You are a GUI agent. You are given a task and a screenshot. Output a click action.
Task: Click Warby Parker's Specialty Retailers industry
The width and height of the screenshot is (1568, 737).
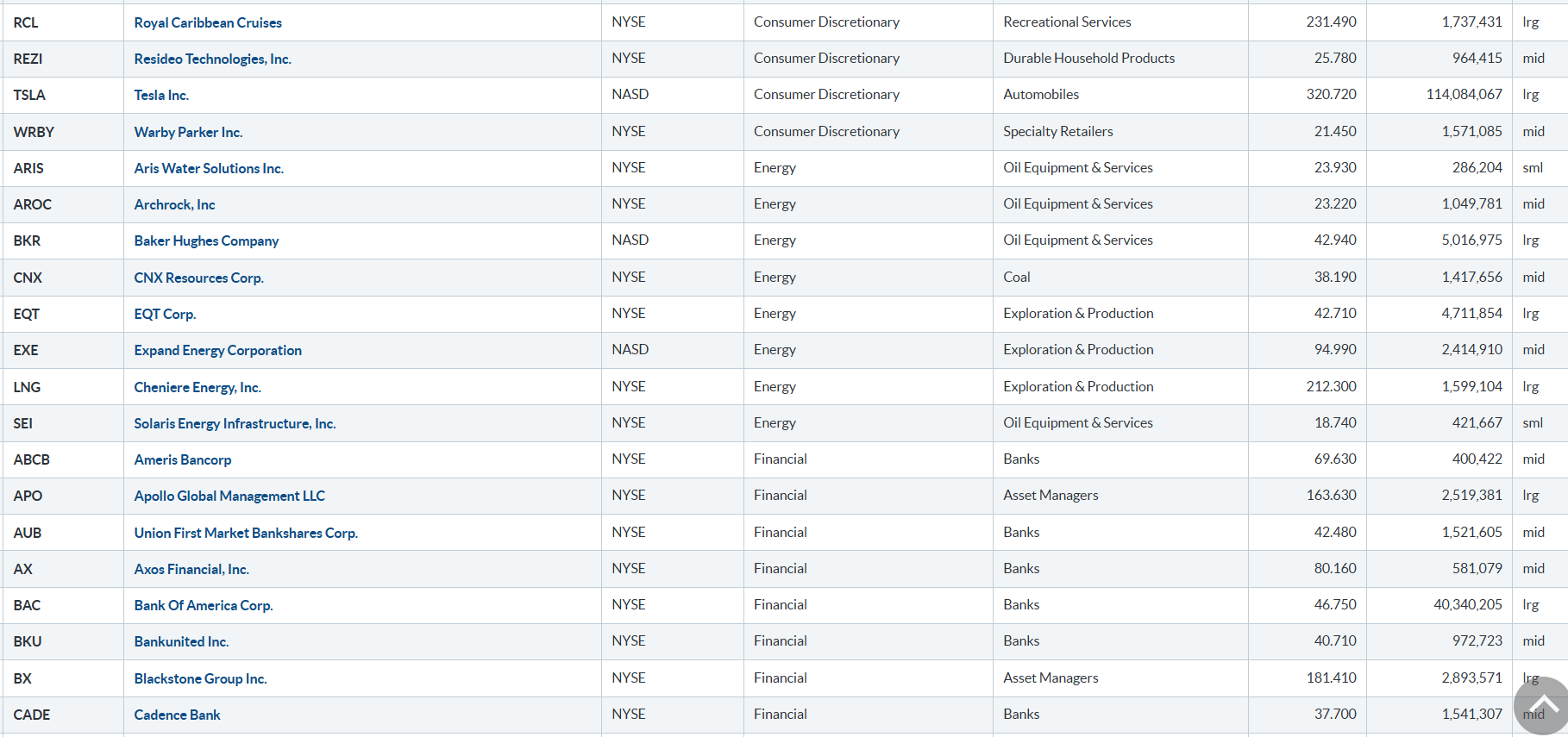click(1057, 132)
